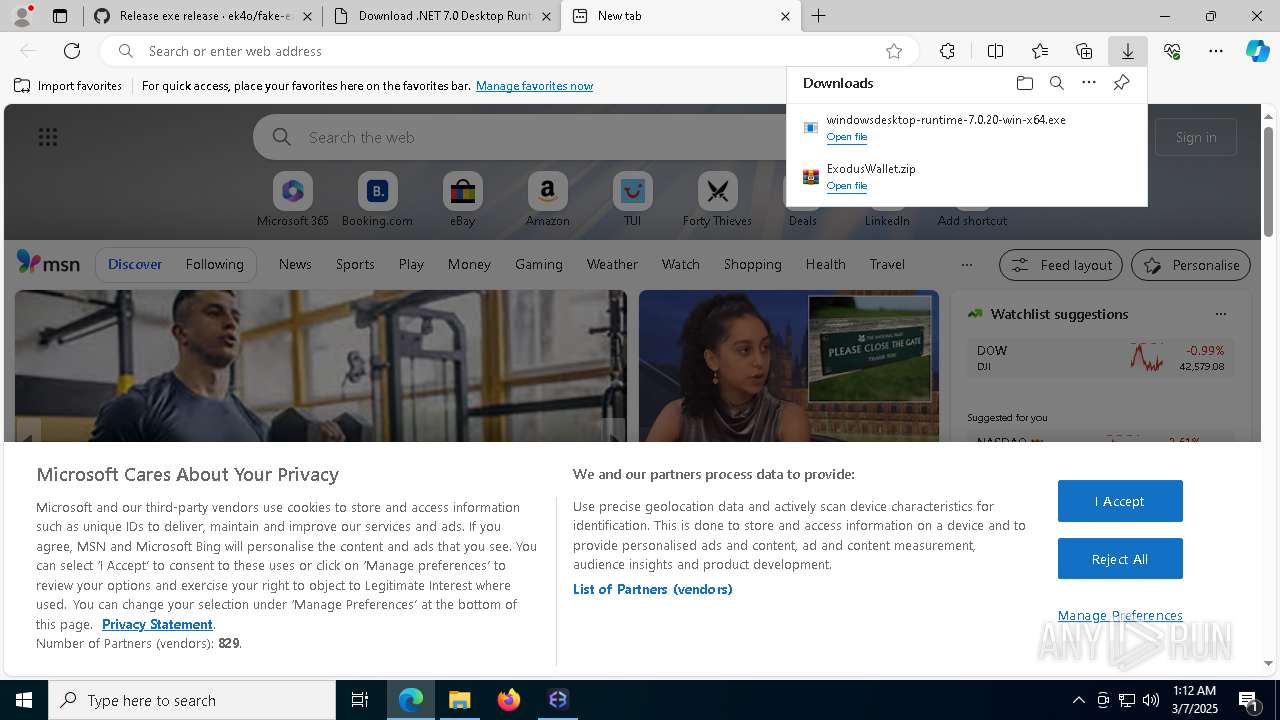The width and height of the screenshot is (1280, 720).
Task: Open more options in Downloads panel
Action: tap(1089, 83)
